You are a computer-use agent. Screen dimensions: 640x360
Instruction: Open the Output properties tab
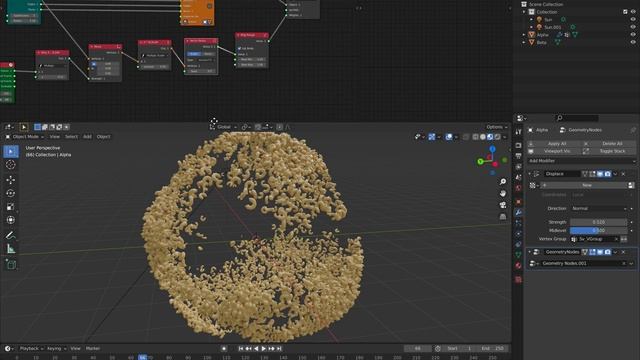518,156
